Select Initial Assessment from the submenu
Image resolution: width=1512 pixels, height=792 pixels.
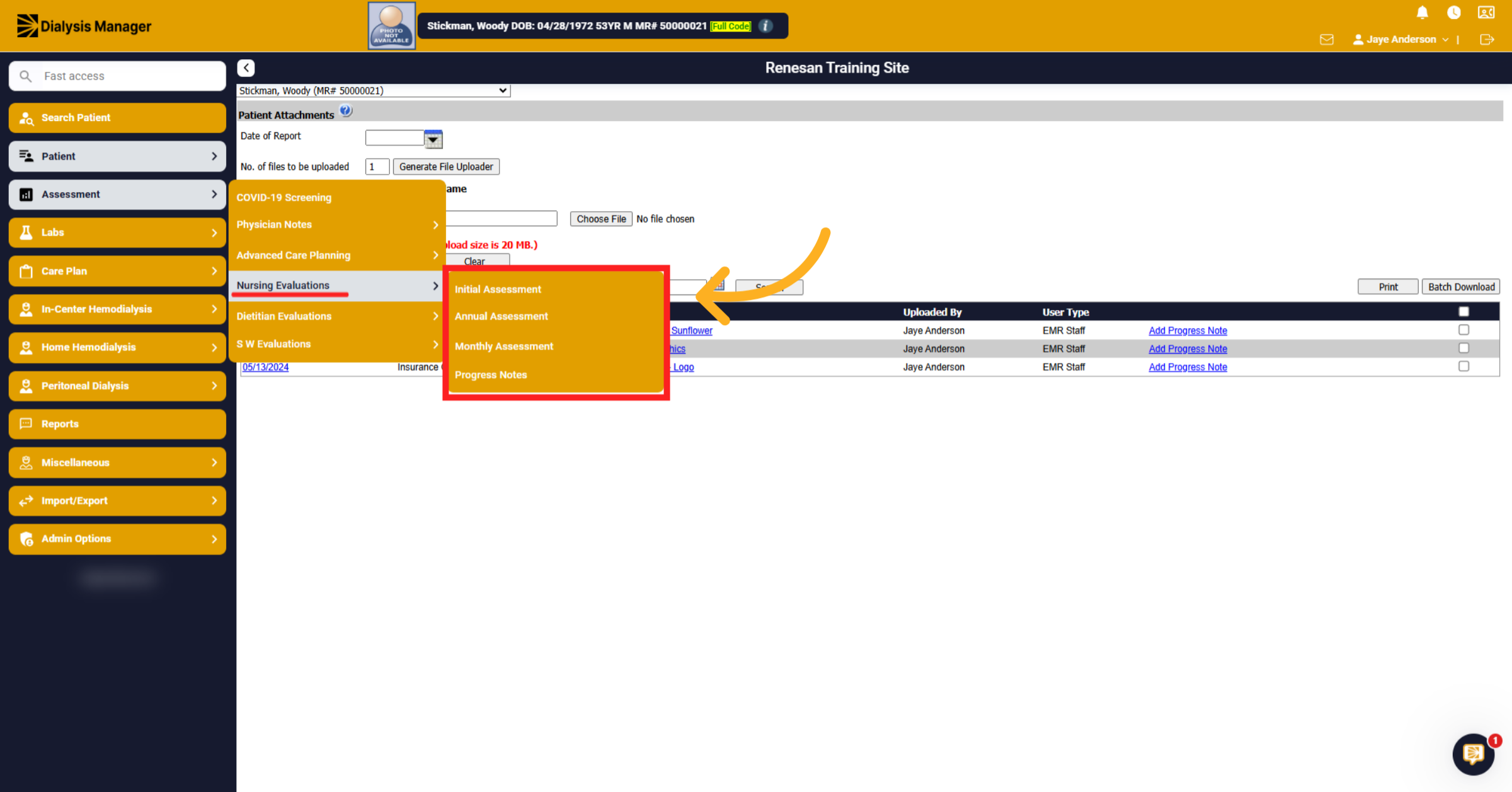tap(498, 289)
